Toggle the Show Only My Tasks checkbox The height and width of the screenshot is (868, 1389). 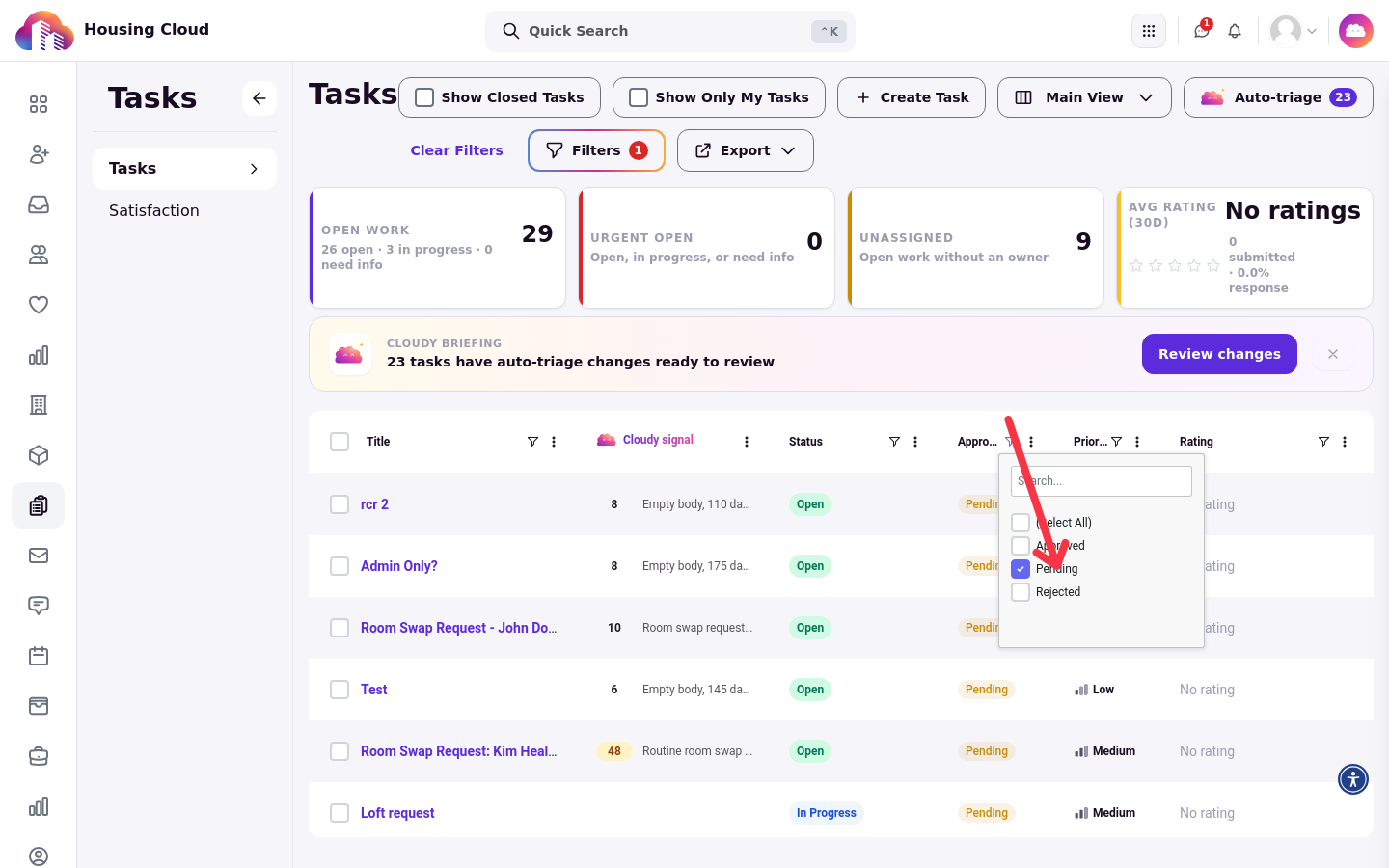coord(639,97)
